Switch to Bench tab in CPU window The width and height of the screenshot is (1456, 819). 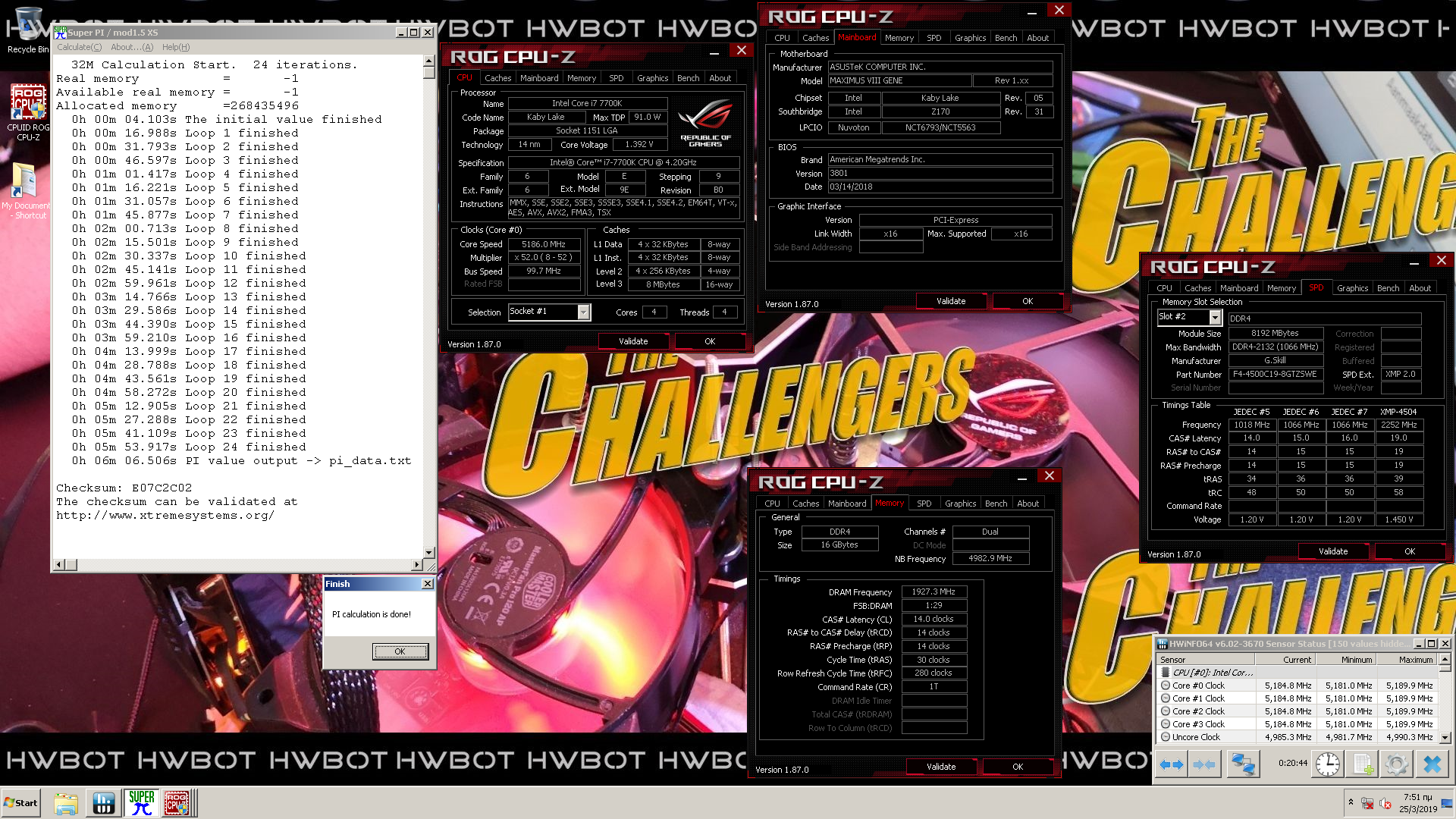(688, 78)
